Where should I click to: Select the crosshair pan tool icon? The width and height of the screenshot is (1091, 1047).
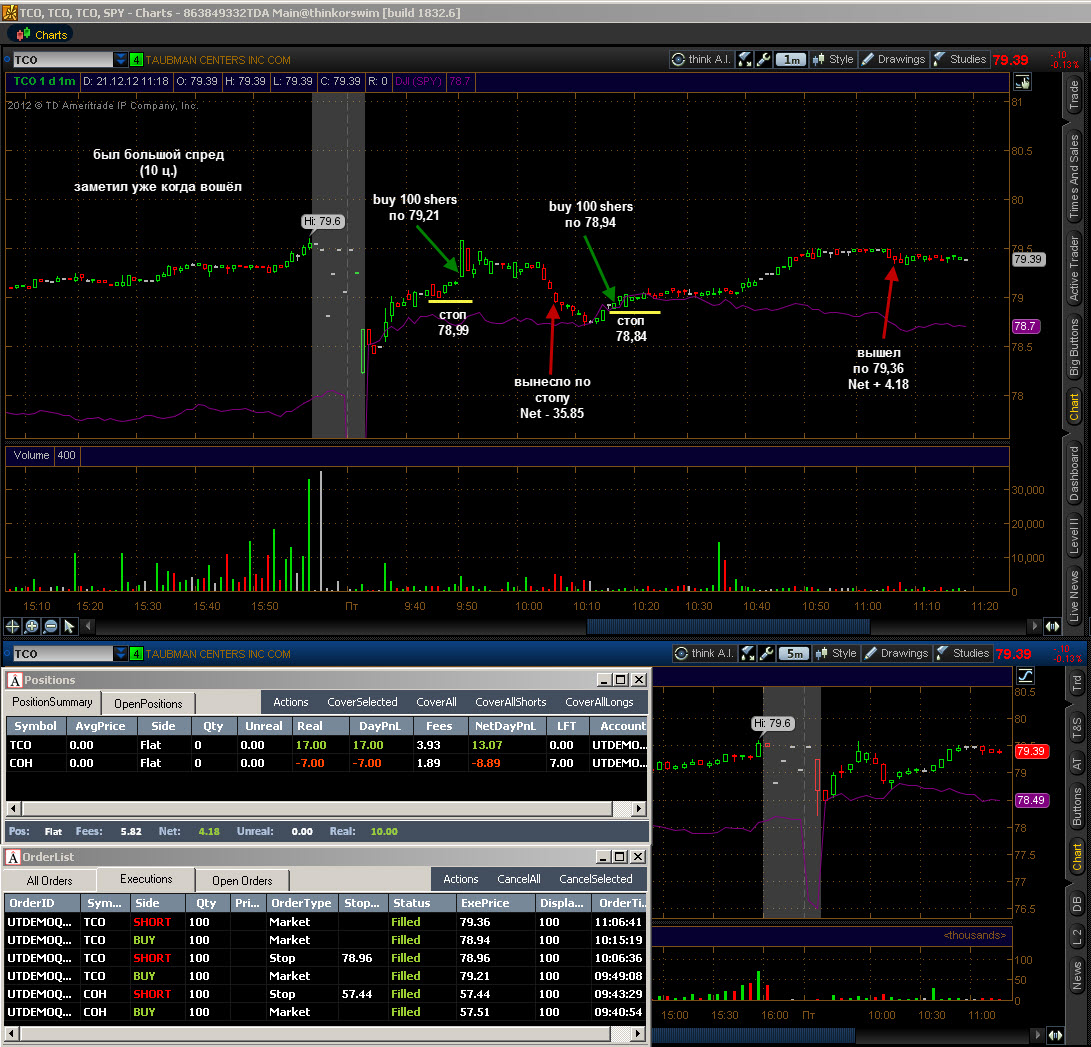(x=13, y=626)
